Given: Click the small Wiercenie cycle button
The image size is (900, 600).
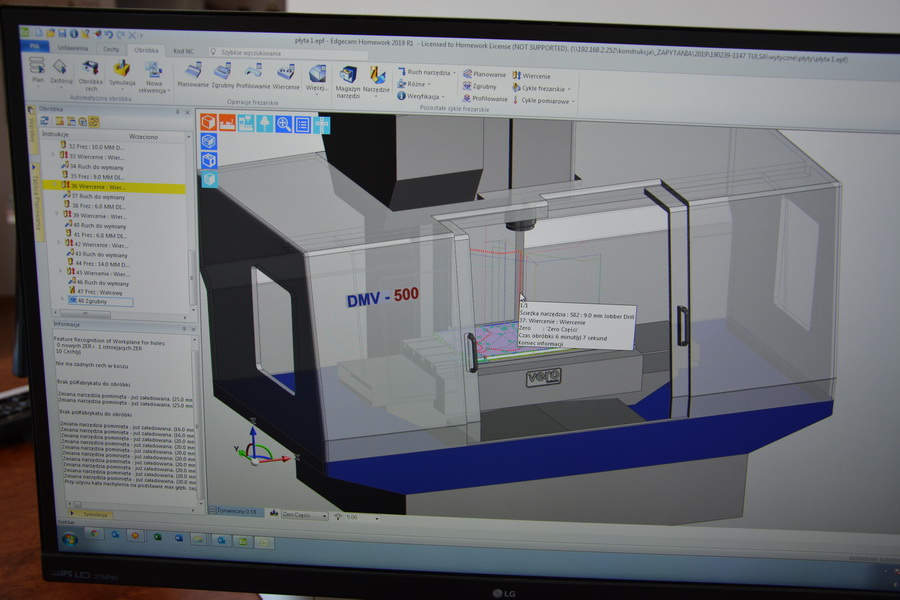Looking at the screenshot, I should 532,76.
